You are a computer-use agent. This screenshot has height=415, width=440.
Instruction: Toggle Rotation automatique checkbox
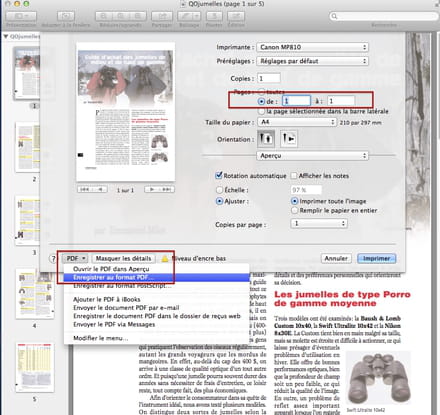pos(219,175)
